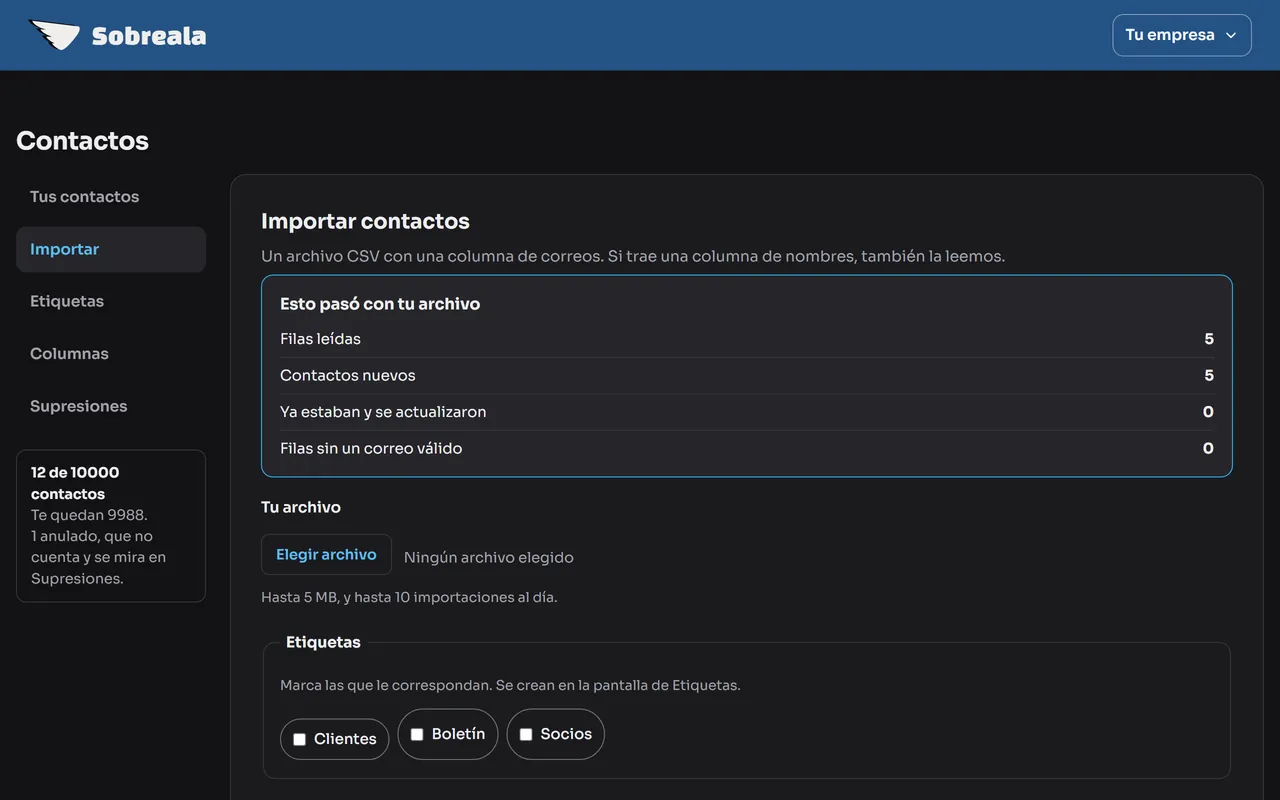Screen dimensions: 1280x800
Task: Click the Sobreala wing logo icon
Action: coord(54,35)
